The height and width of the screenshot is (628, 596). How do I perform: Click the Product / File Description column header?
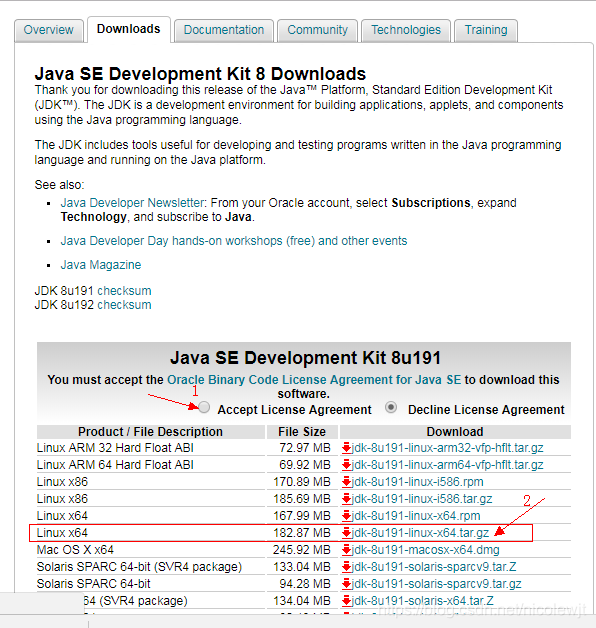[x=151, y=432]
